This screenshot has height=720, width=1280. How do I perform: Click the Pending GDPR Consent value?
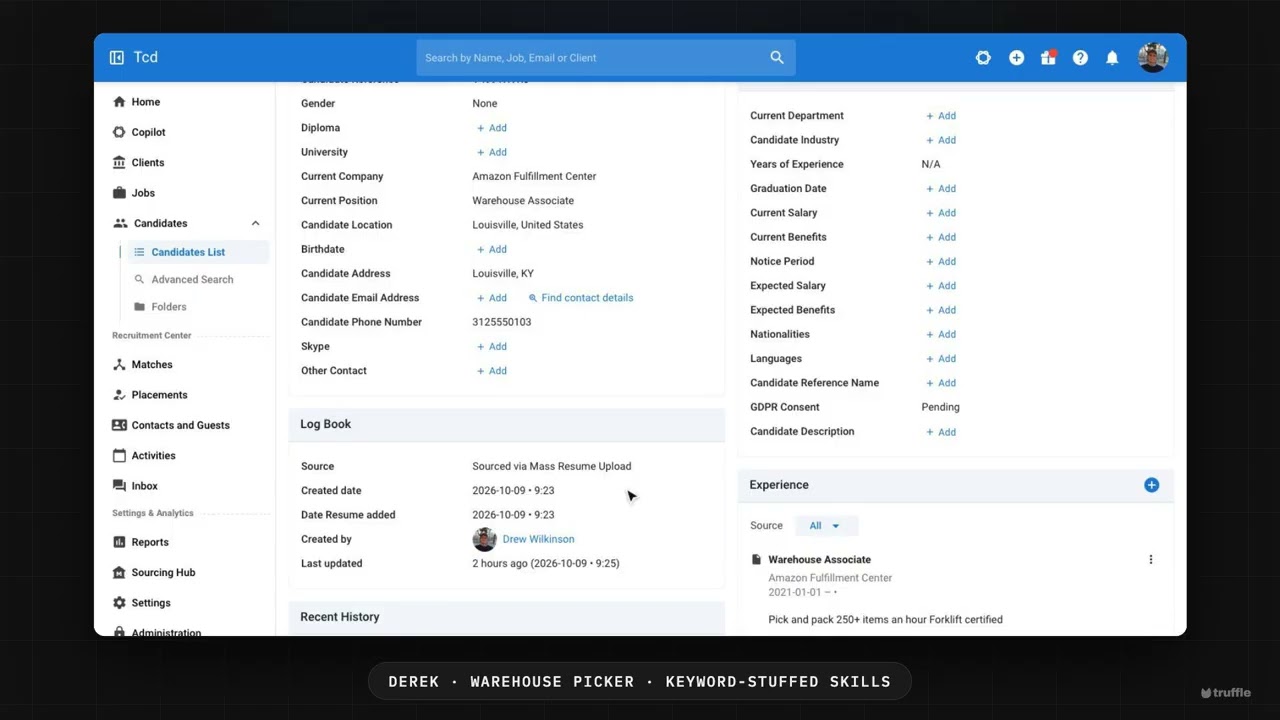tap(940, 407)
